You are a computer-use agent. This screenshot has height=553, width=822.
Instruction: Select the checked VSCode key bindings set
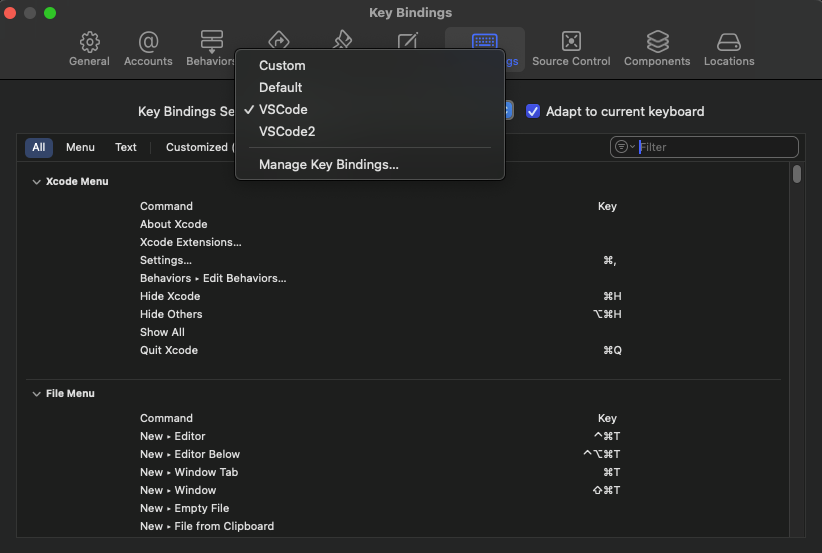click(370, 110)
